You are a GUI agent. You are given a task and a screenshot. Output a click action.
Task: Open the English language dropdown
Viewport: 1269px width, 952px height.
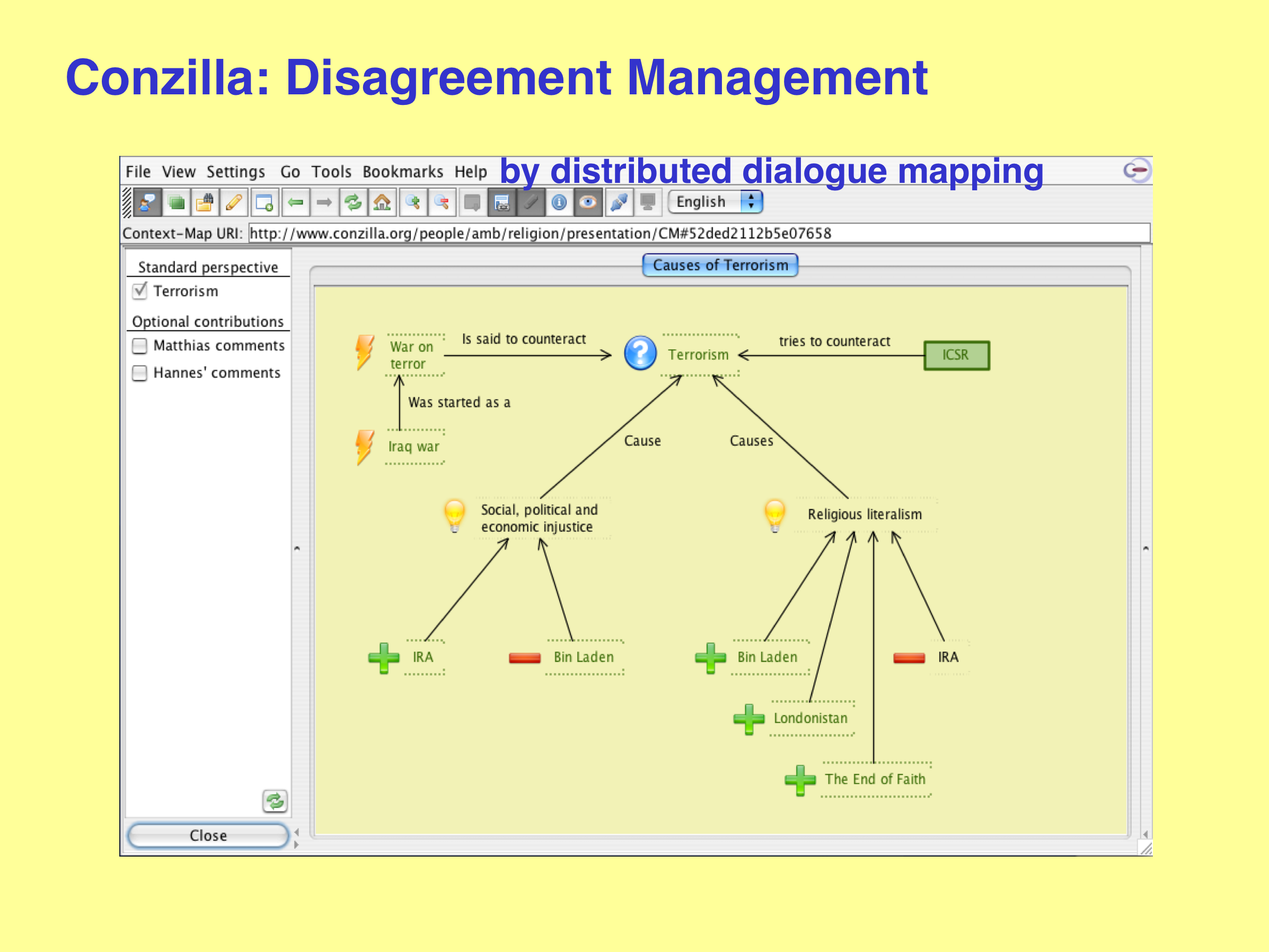coord(715,202)
